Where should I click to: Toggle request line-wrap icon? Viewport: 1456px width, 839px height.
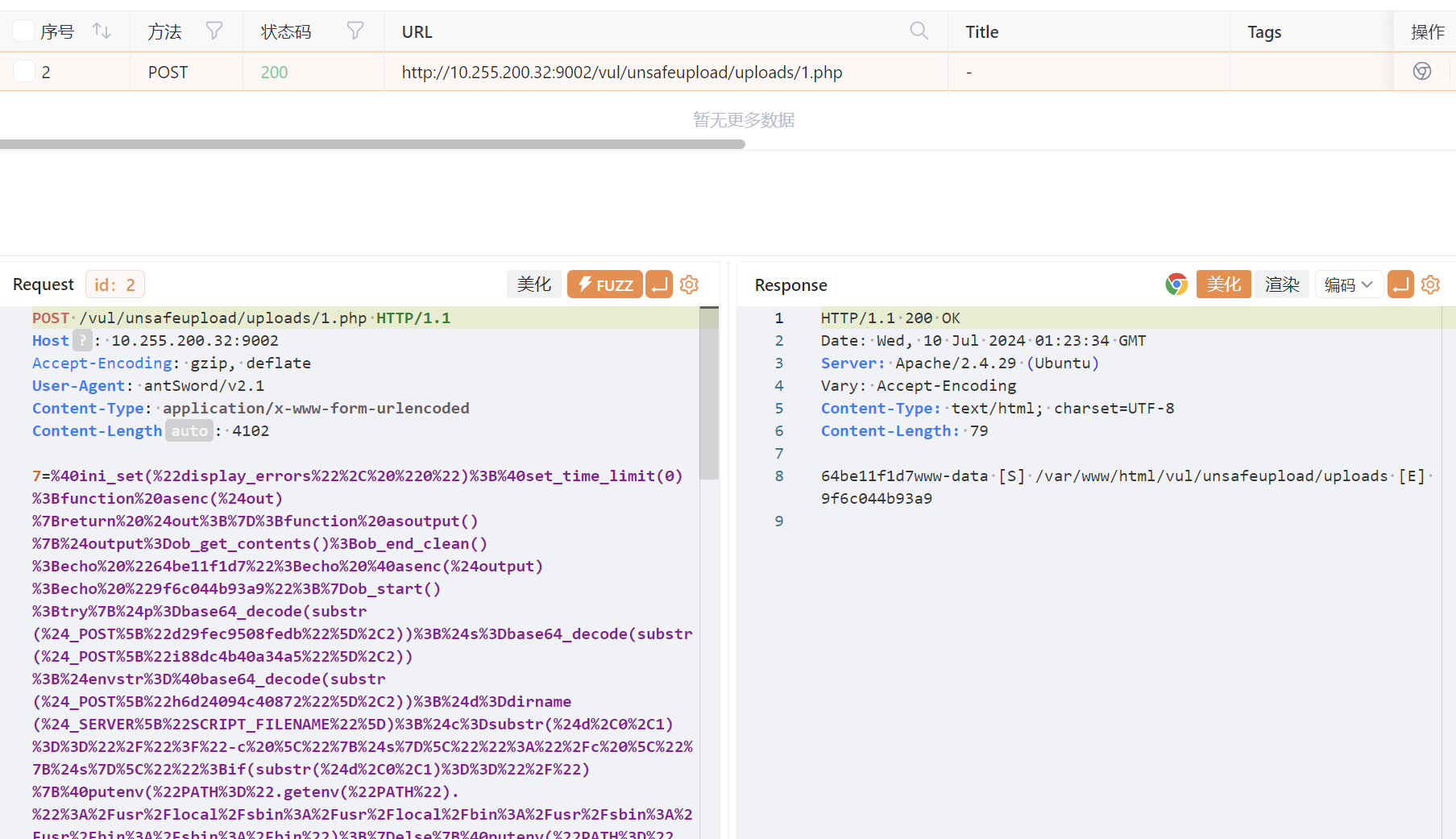(659, 285)
